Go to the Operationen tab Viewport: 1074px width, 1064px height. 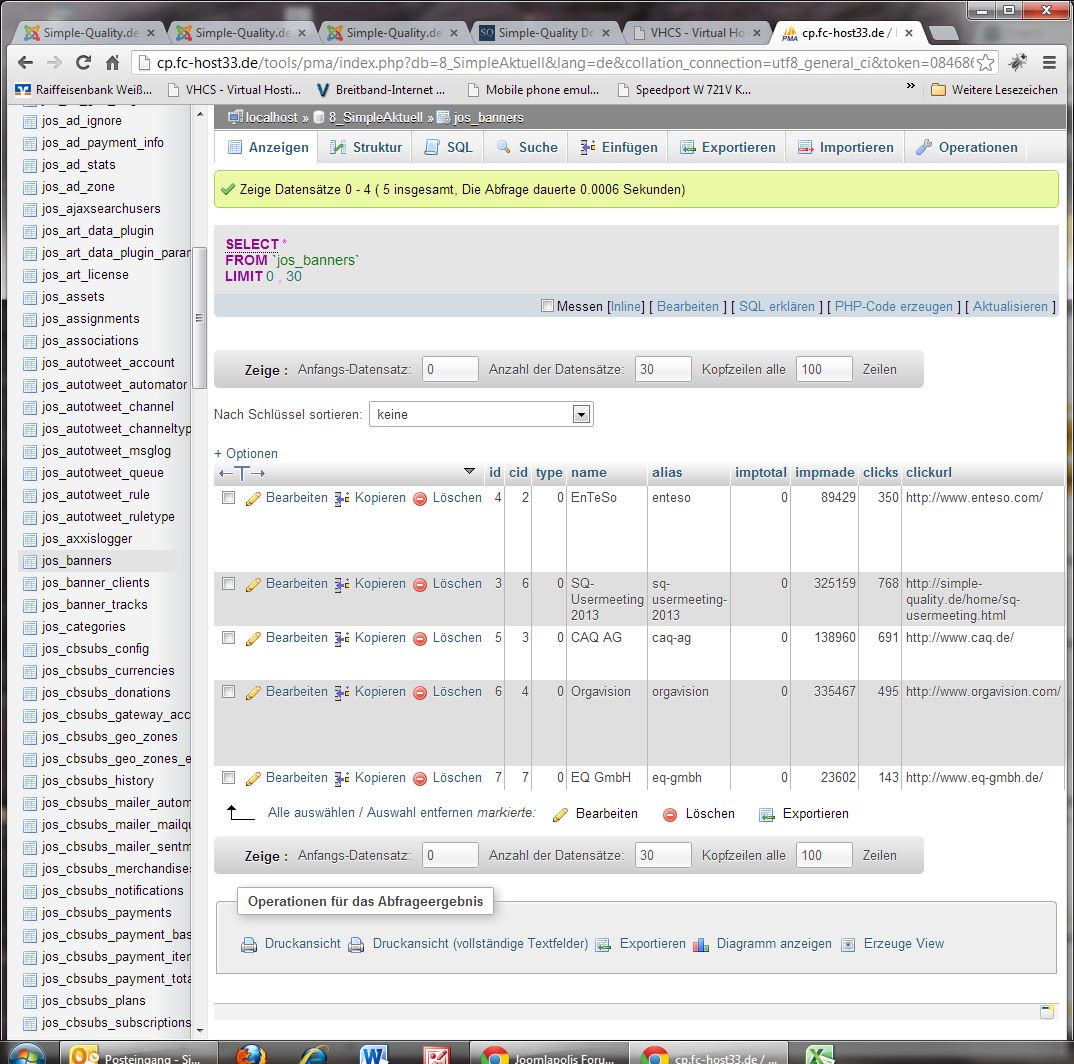coord(966,147)
